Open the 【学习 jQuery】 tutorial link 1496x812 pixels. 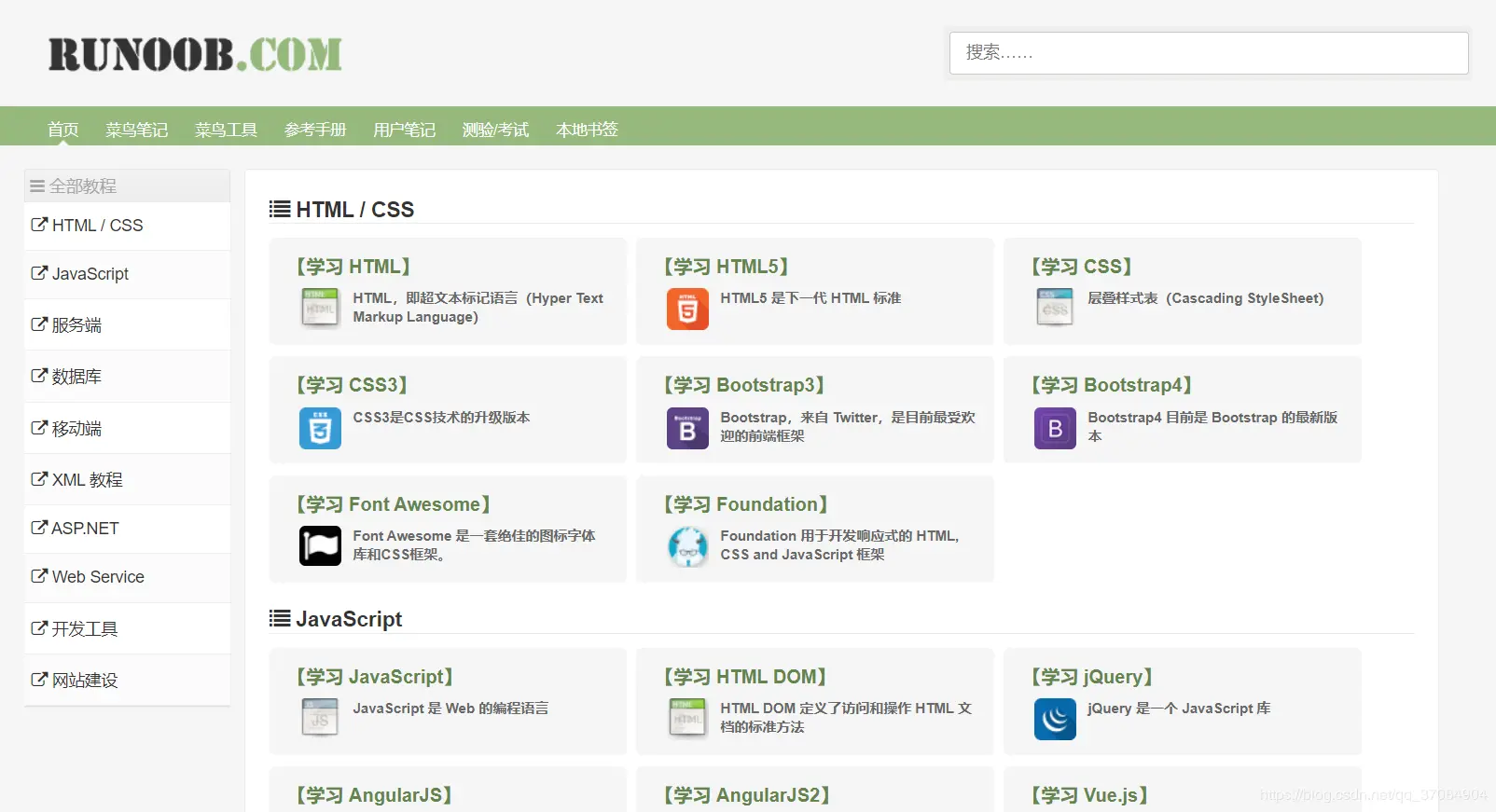pyautogui.click(x=1092, y=677)
